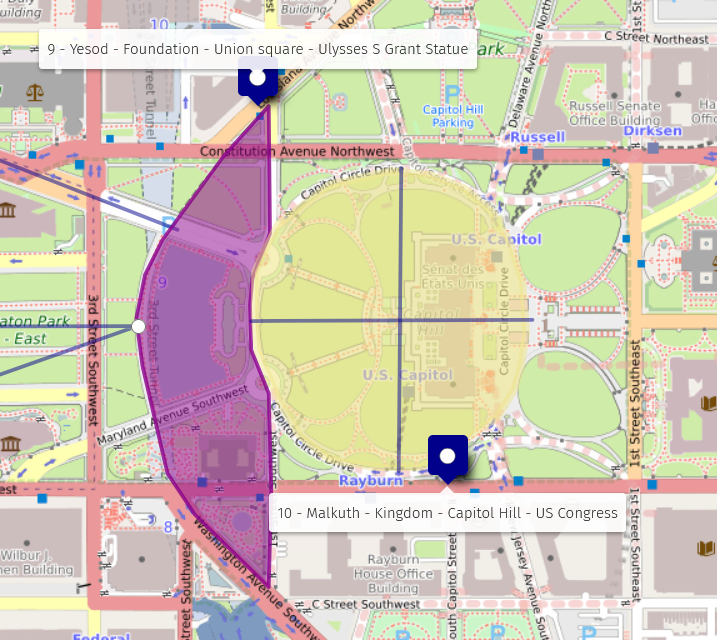Click the courthouse scales icon
The image size is (717, 640).
point(36,92)
